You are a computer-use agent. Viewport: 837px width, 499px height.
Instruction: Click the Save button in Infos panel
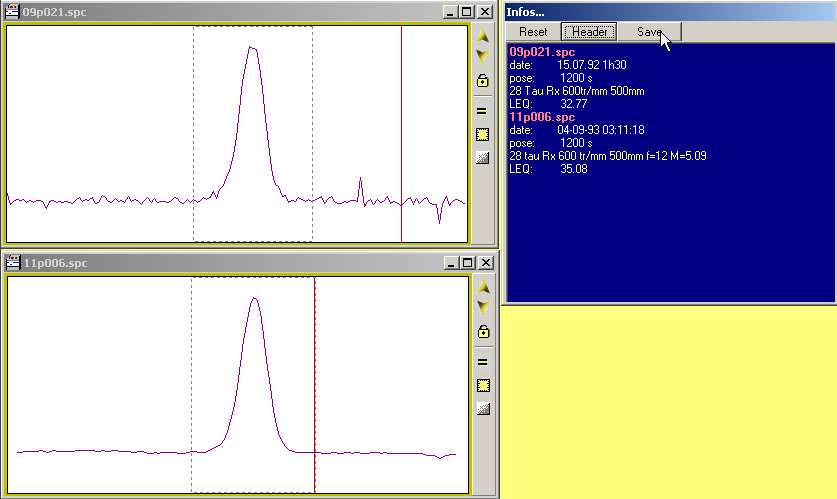tap(650, 32)
